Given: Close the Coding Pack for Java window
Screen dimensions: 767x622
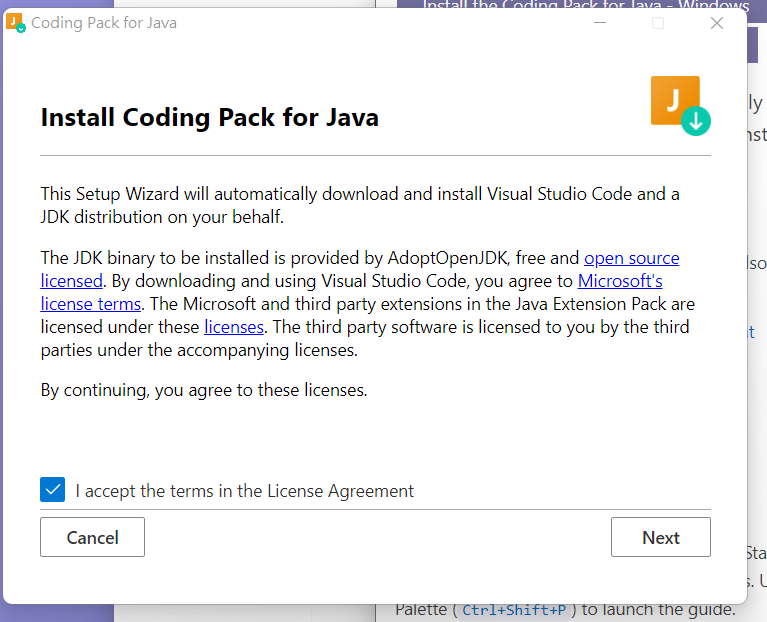Looking at the screenshot, I should point(717,23).
